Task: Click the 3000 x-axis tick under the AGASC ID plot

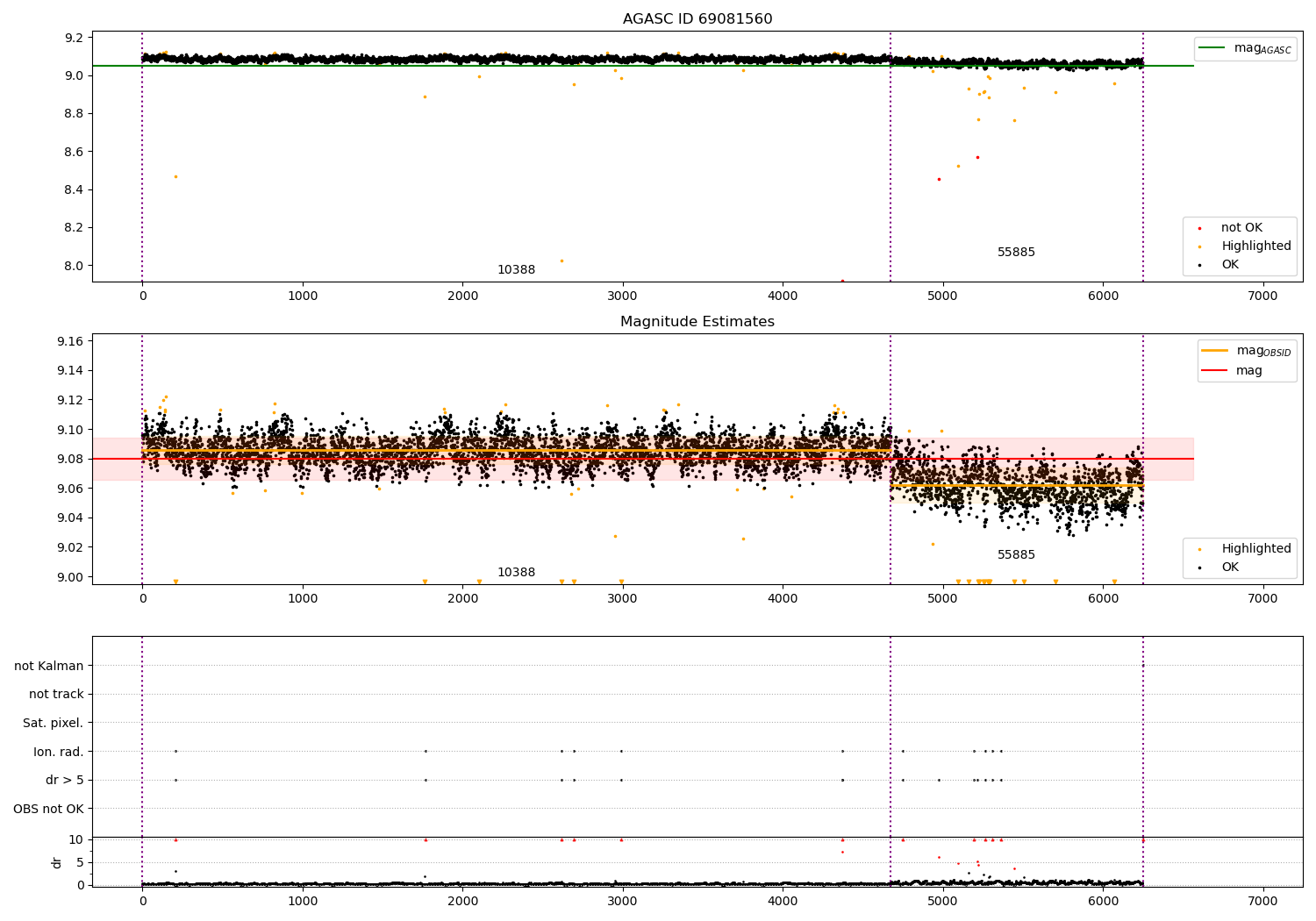Action: [623, 296]
